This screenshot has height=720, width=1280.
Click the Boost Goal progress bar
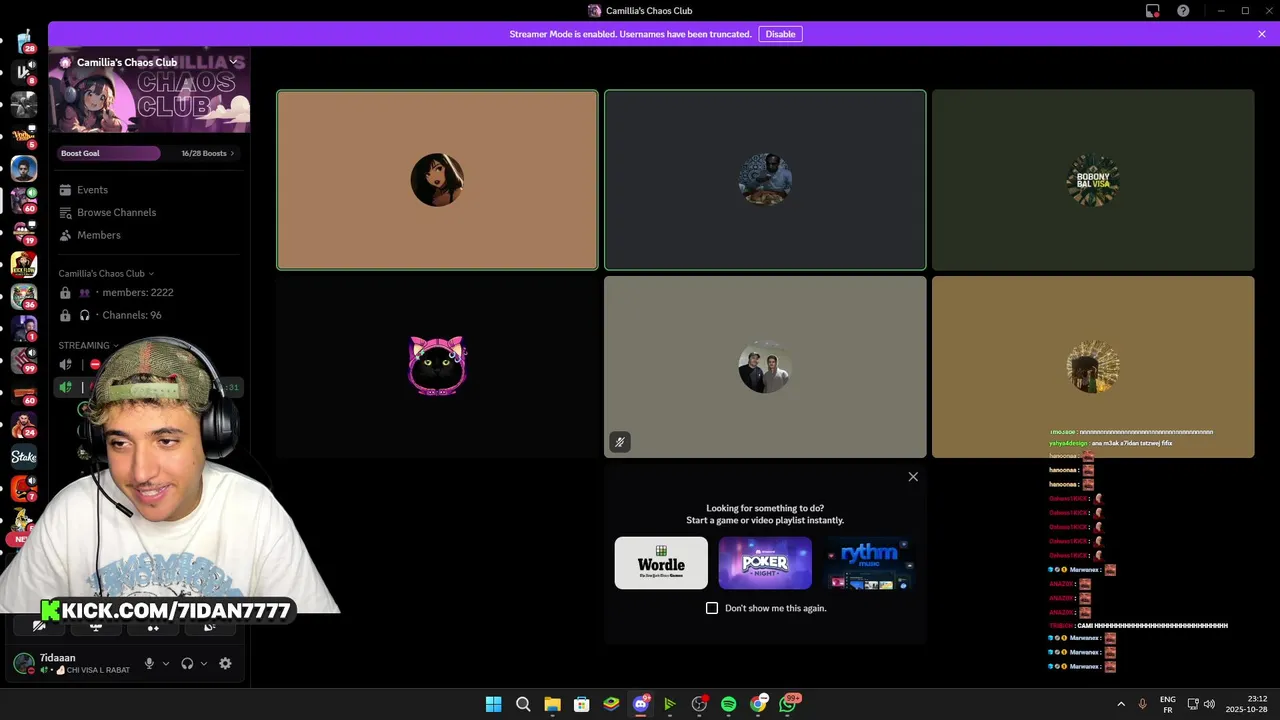[x=108, y=153]
